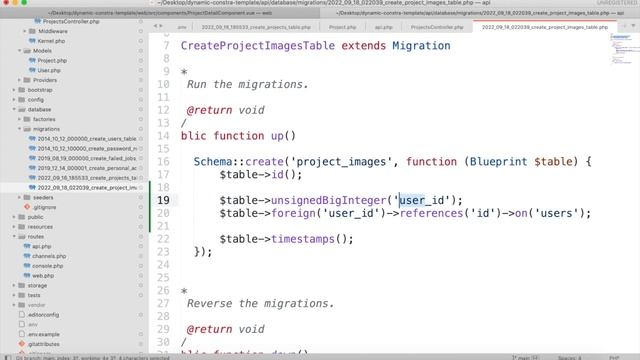Screen dimensions: 640x360
Task: Click the Project.php file icon in Models
Action: 32,60
